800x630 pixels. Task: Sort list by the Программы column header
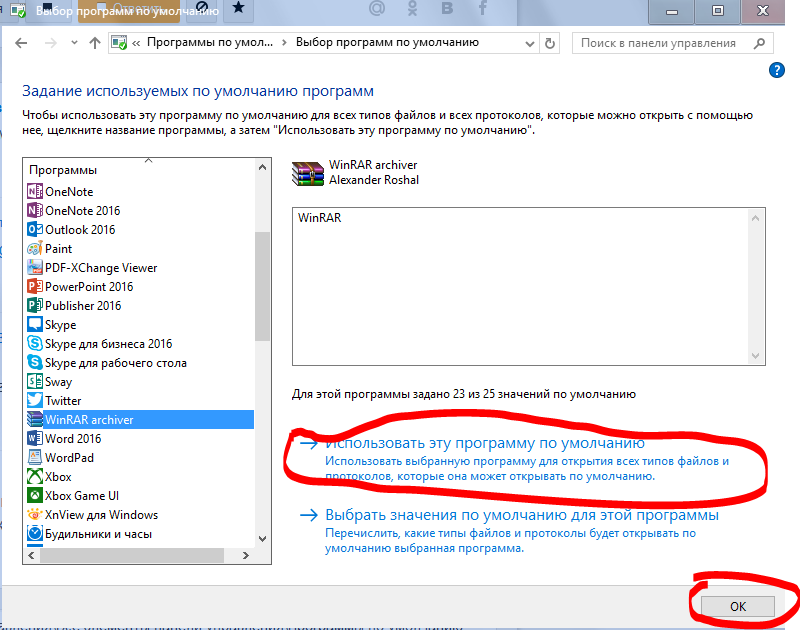63,170
